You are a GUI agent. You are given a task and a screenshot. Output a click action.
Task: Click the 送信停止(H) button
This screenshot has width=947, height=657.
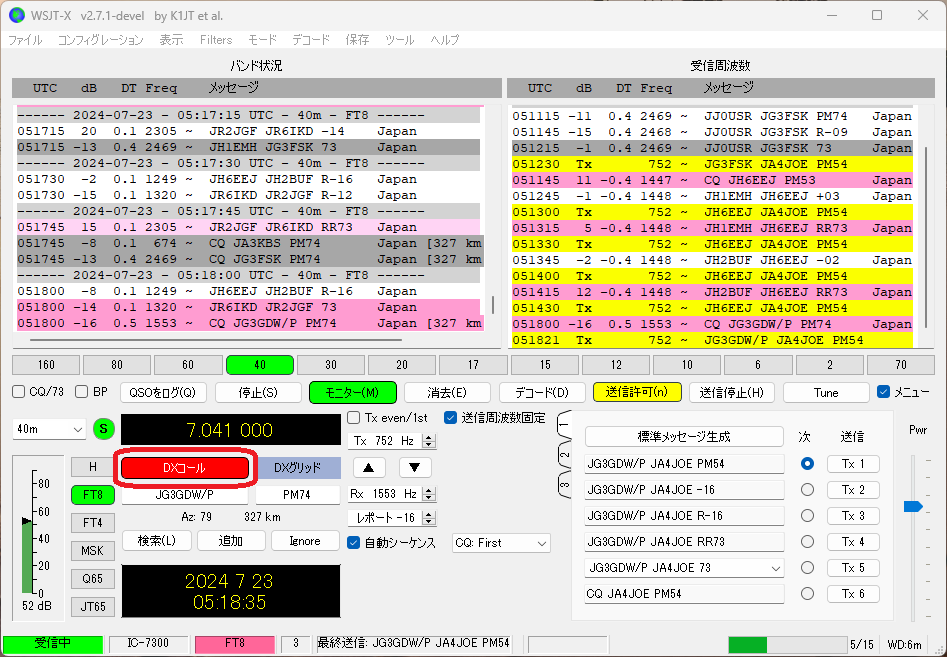point(731,393)
